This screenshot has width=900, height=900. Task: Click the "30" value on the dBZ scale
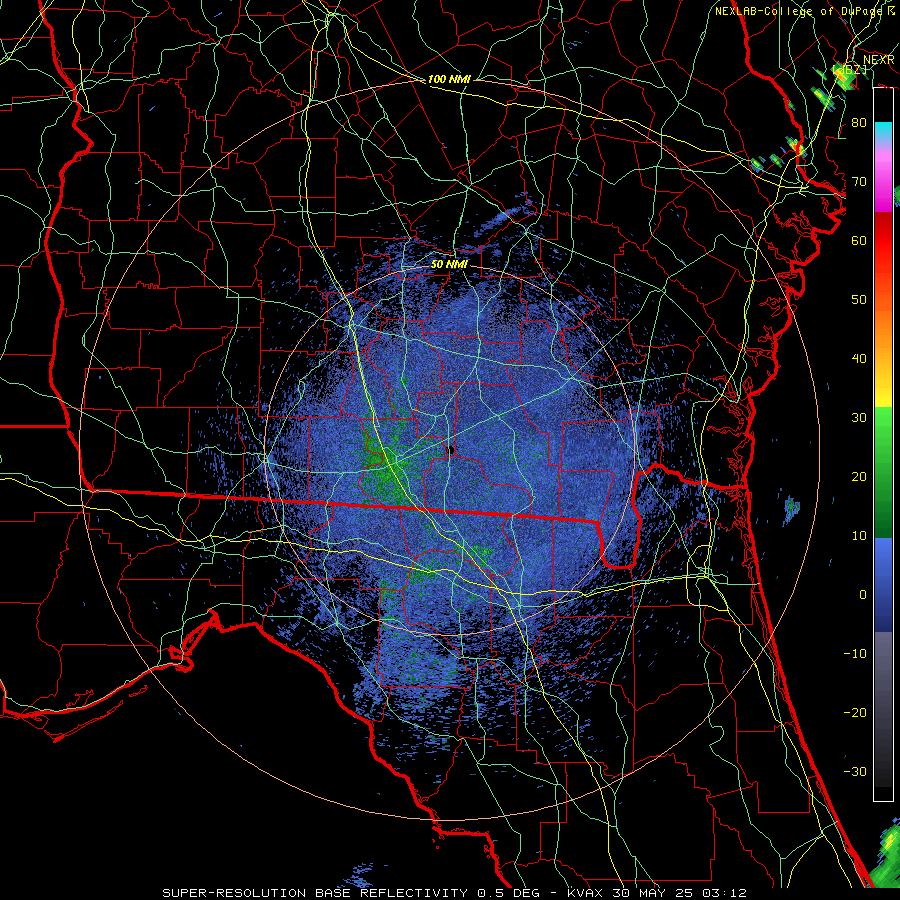tap(859, 418)
